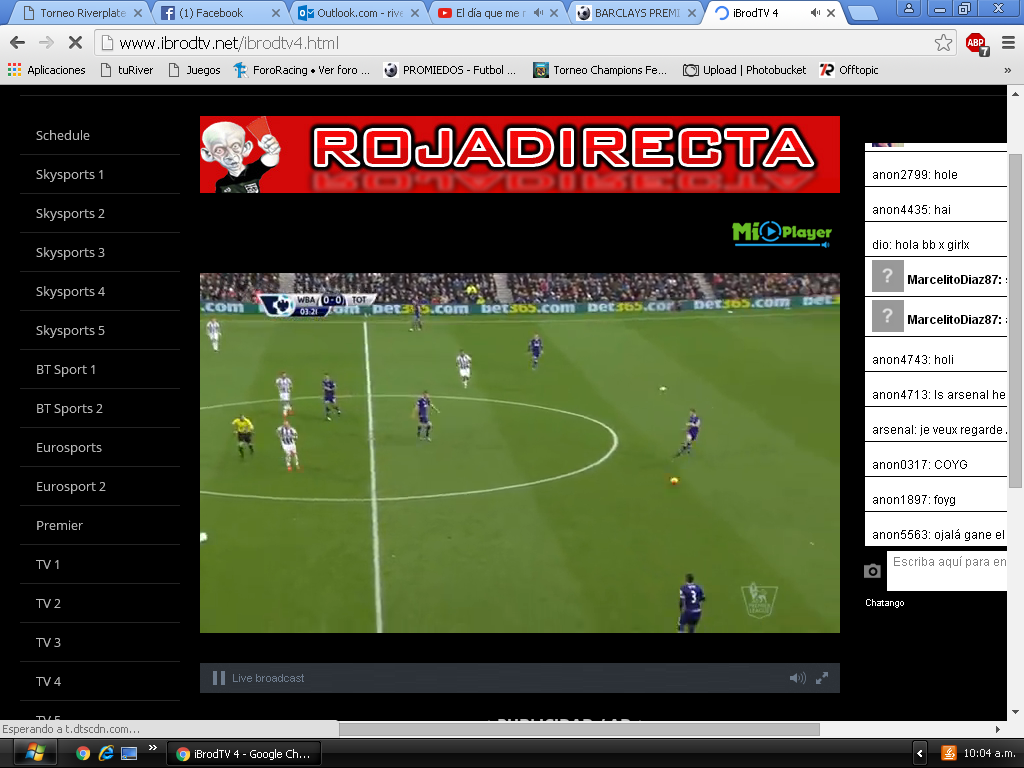Click the page vertical scrollbar
The width and height of the screenshot is (1024, 768).
click(1015, 320)
